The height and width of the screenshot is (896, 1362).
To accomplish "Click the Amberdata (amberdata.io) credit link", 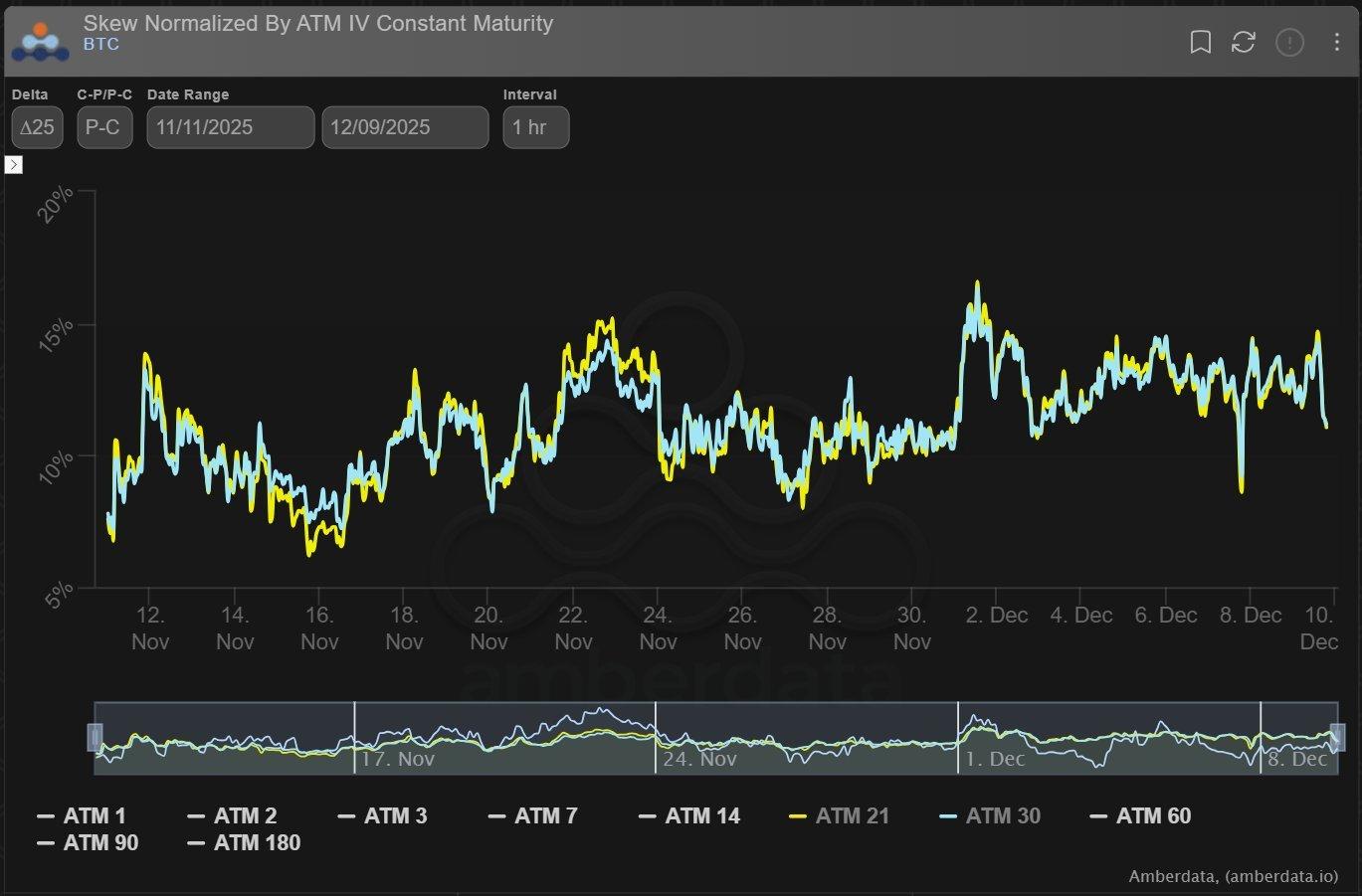I will click(x=1233, y=876).
